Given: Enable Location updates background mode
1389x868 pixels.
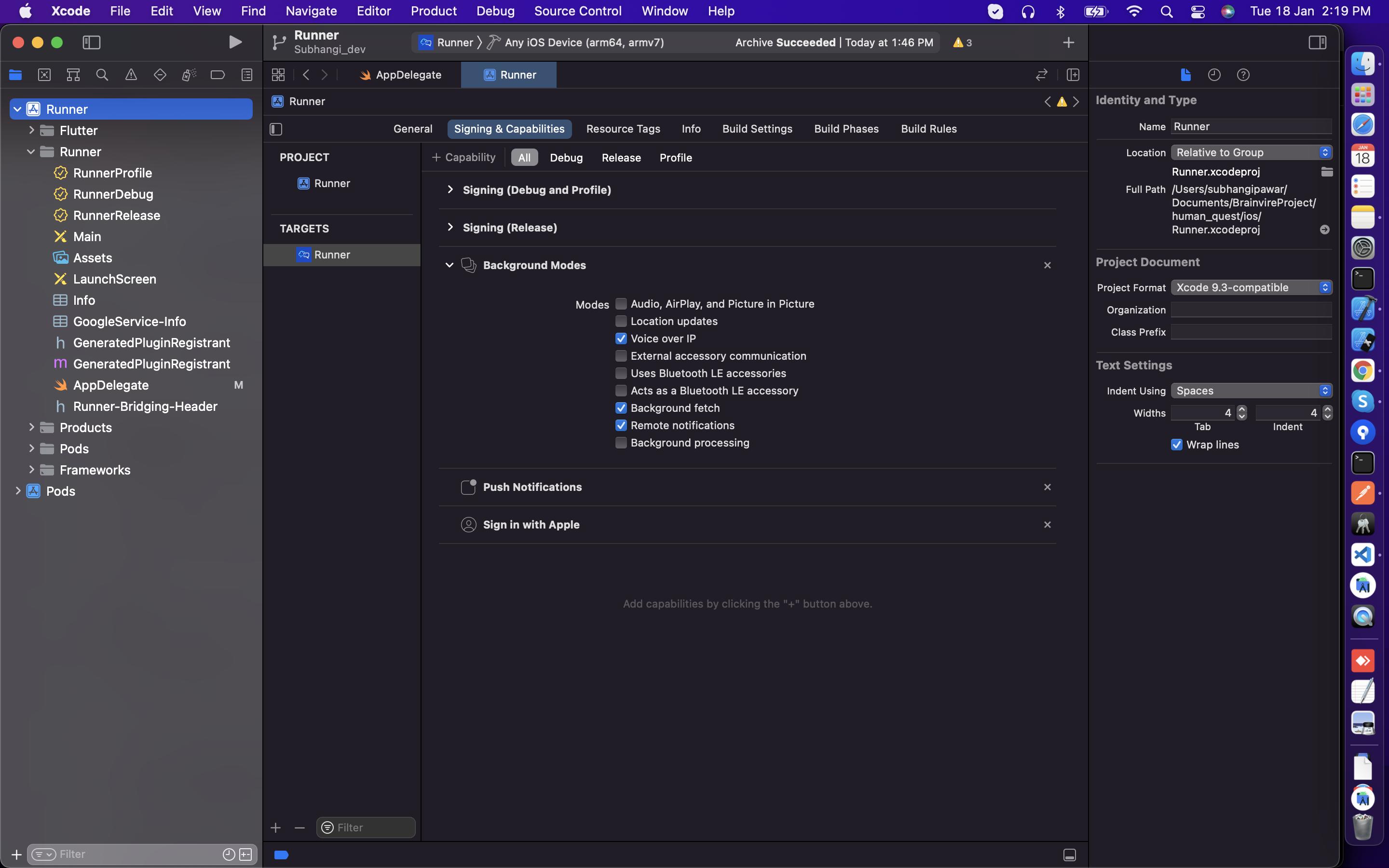Looking at the screenshot, I should 621,321.
